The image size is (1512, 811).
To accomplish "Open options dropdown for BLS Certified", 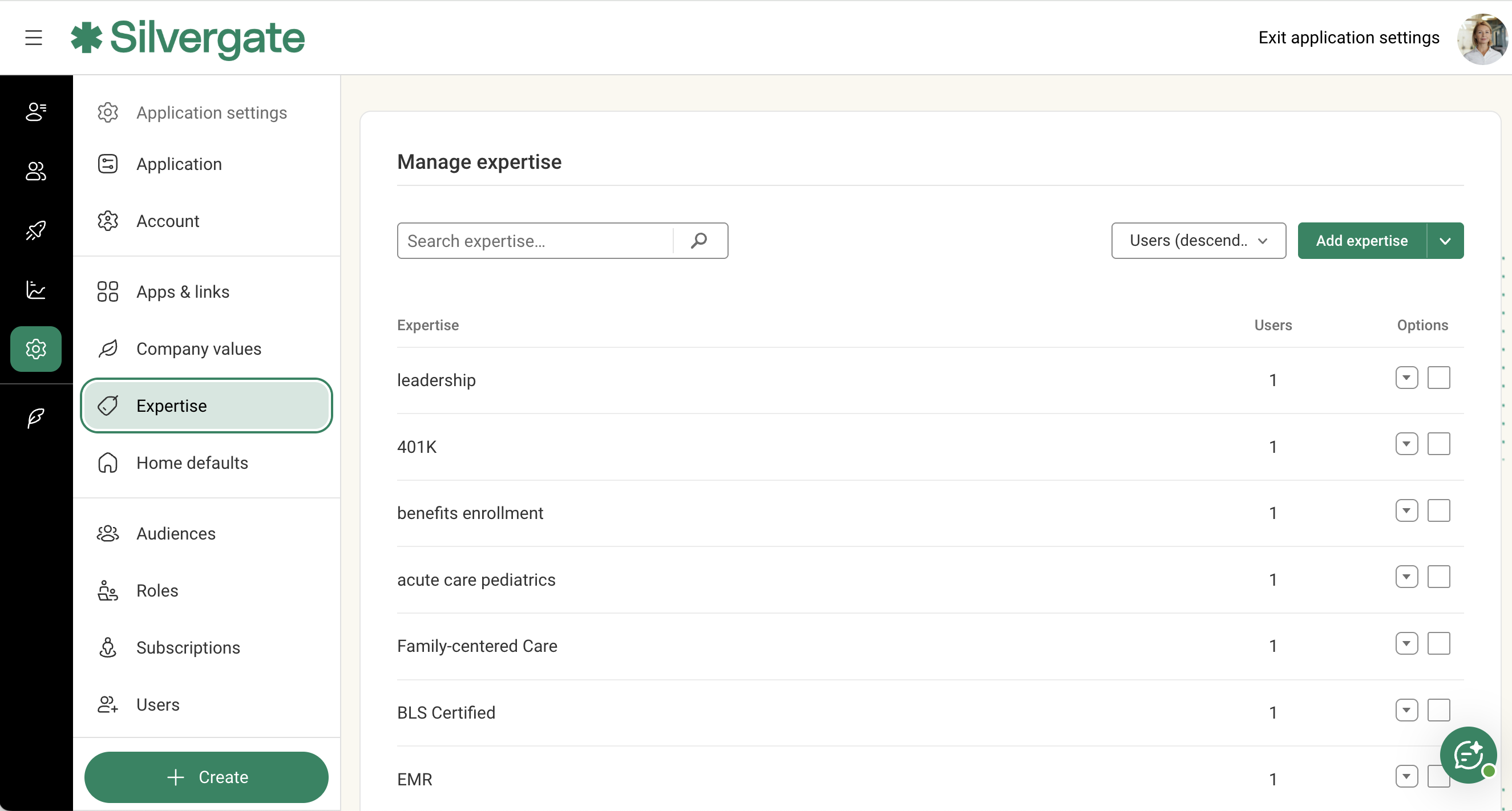I will tap(1406, 710).
